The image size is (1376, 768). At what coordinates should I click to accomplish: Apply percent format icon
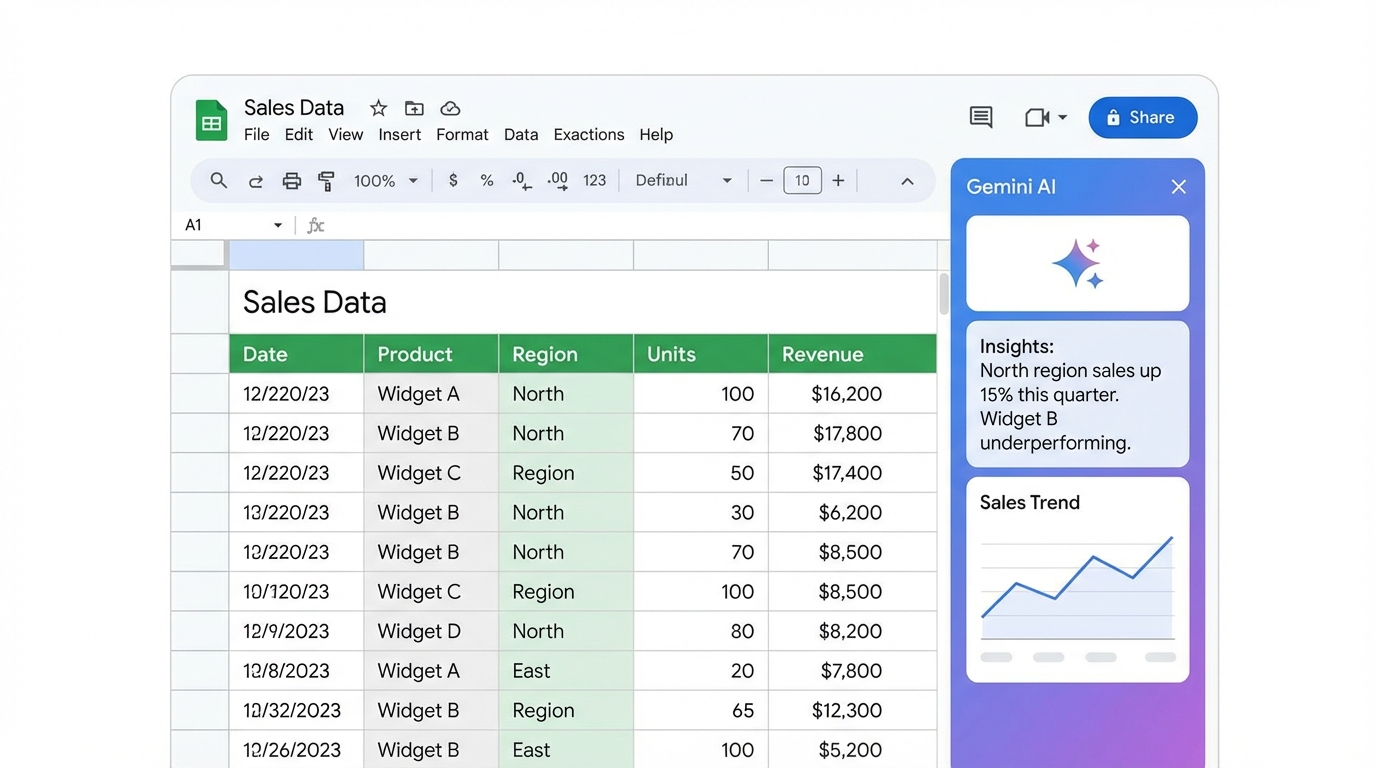[x=487, y=181]
